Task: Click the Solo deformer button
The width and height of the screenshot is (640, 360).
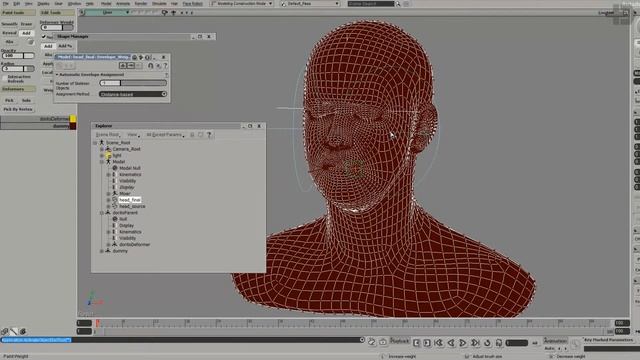Action: click(x=27, y=100)
